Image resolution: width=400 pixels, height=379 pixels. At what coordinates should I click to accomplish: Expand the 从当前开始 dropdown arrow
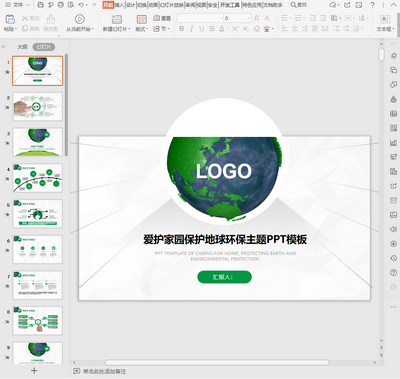point(92,29)
